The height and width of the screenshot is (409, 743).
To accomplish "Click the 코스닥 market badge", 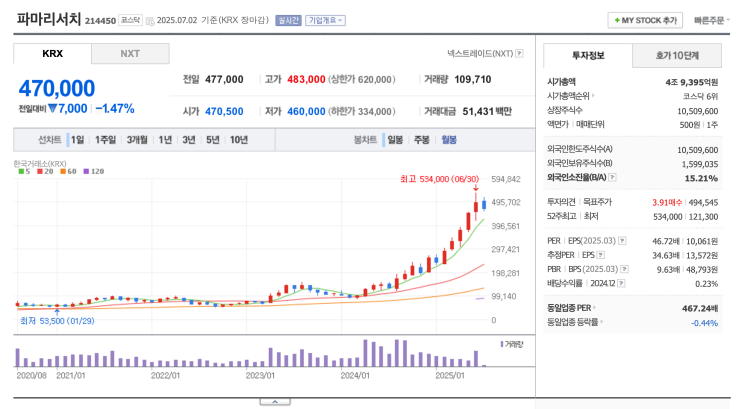I will (130, 20).
